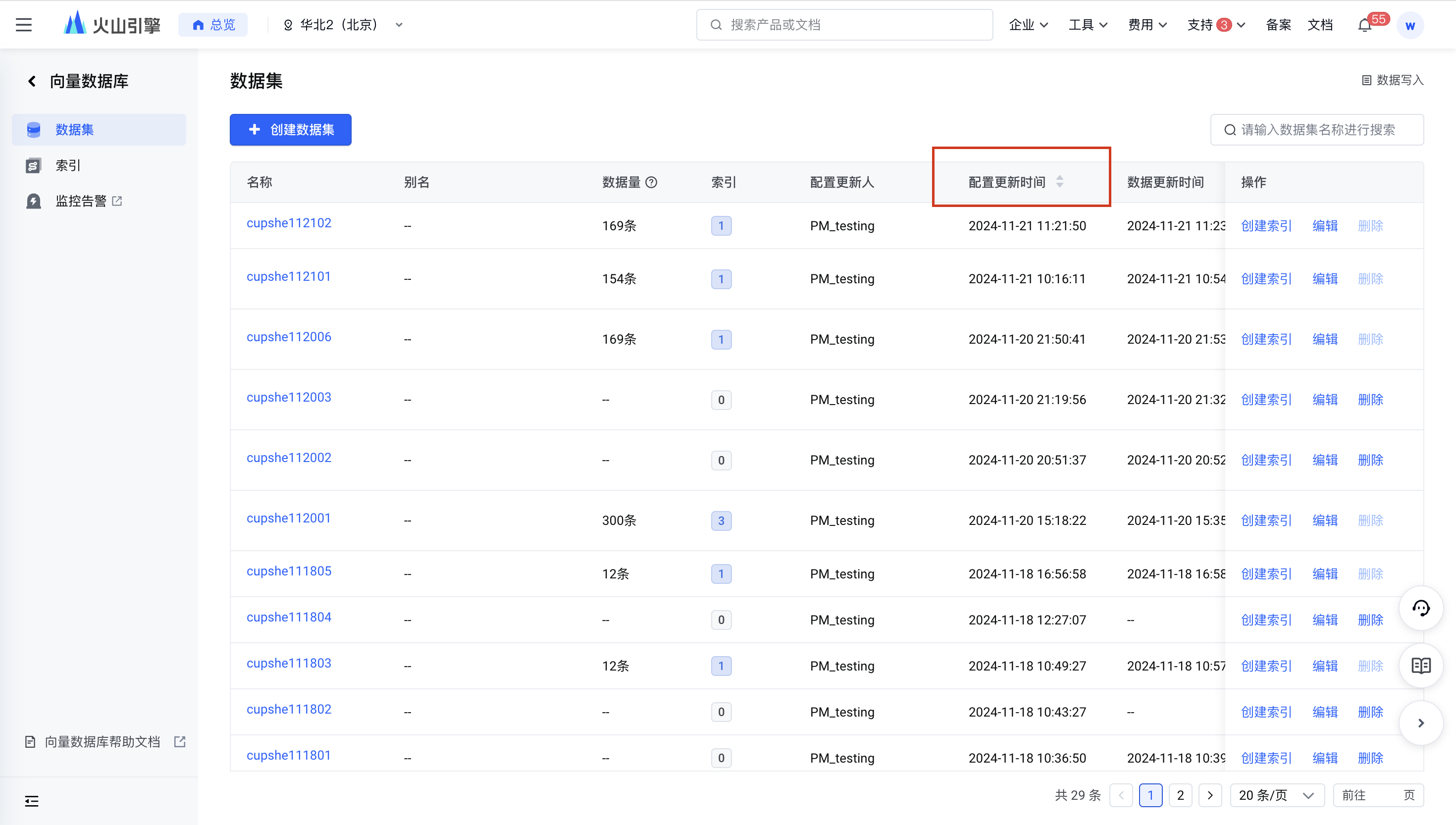Expand the 支持 dropdown

1216,25
